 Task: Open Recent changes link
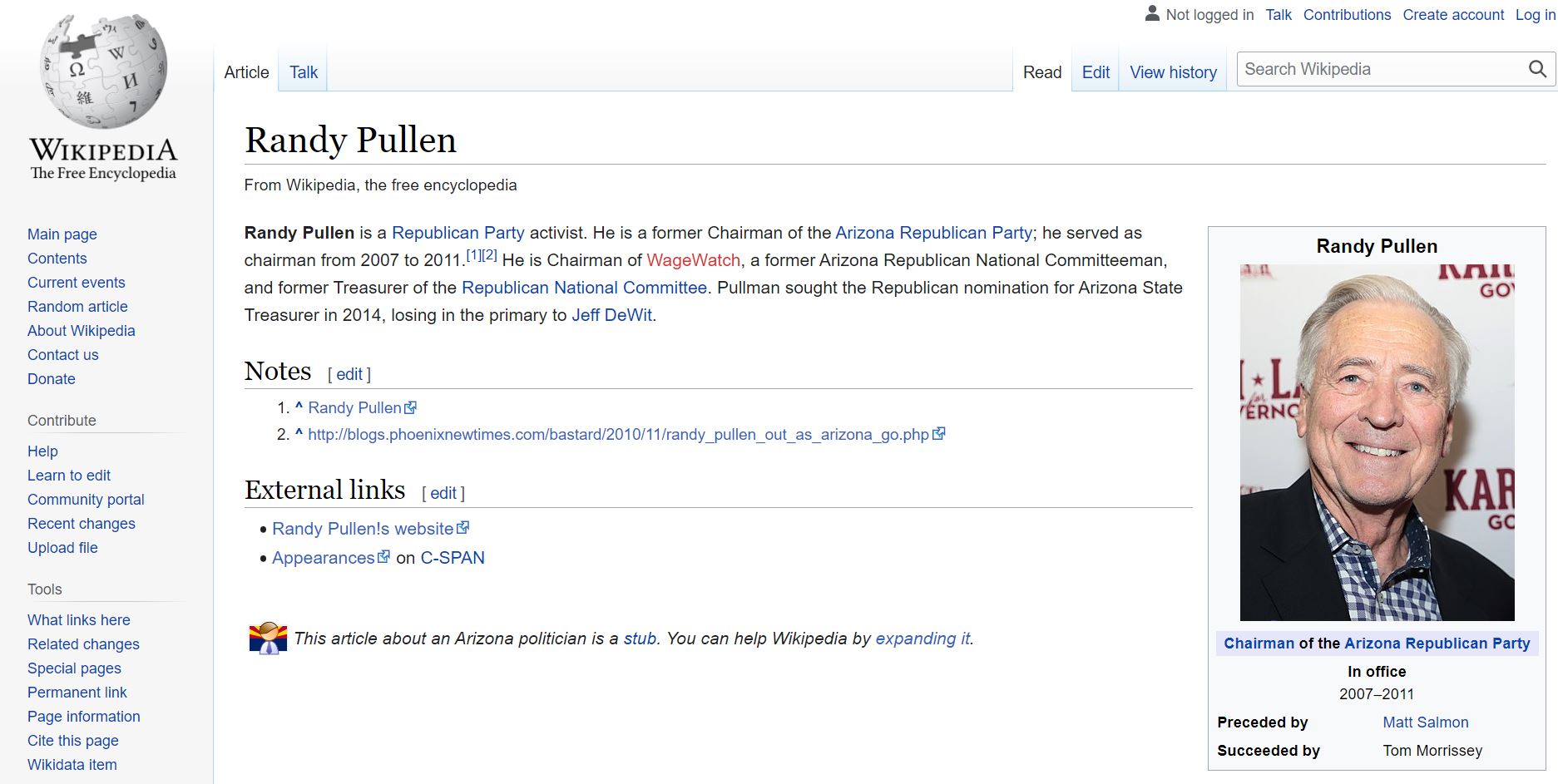point(82,524)
